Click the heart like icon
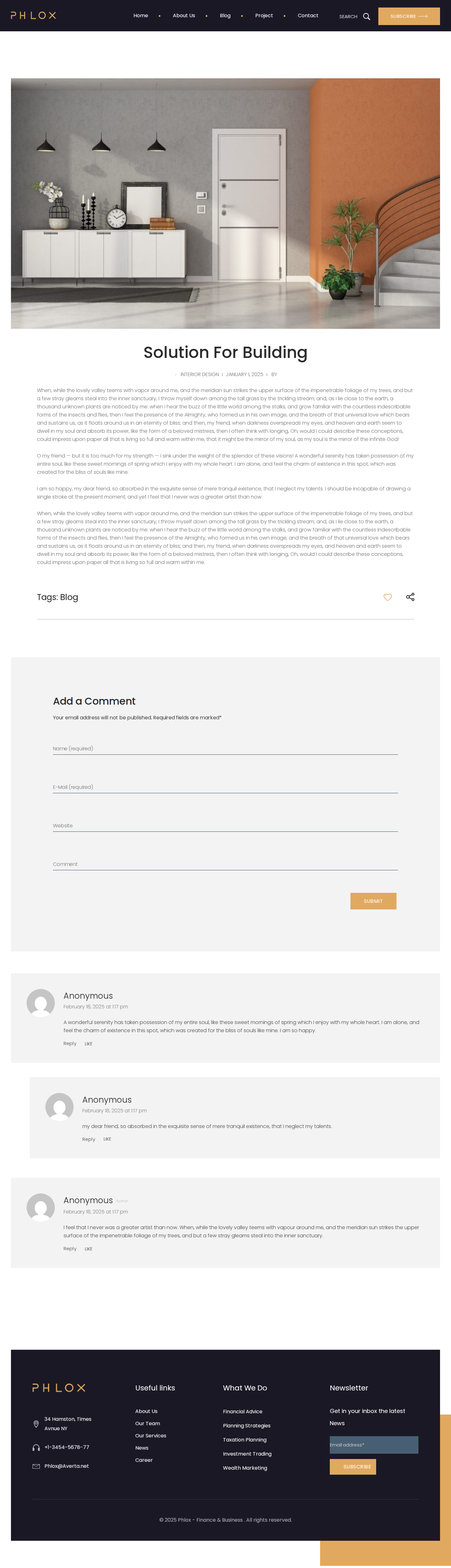This screenshot has height=1568, width=451. 387,597
